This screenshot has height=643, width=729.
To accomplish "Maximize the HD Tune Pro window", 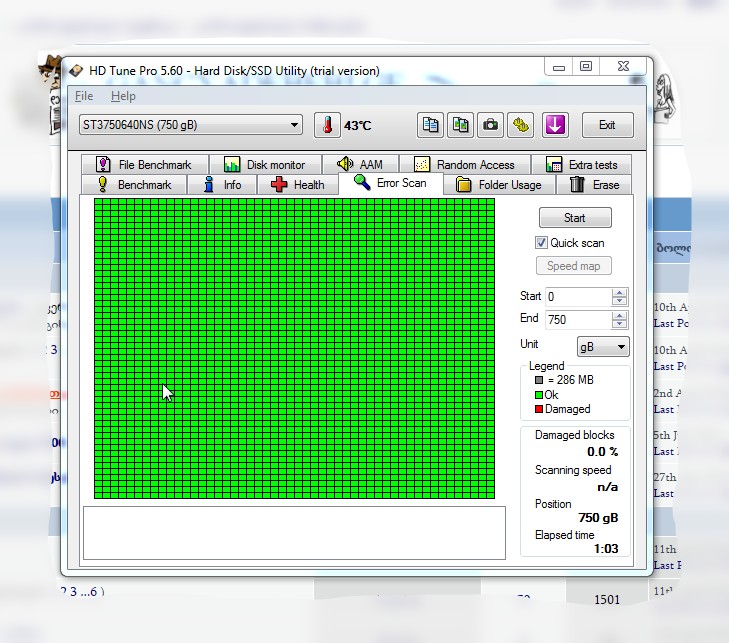I will click(586, 66).
